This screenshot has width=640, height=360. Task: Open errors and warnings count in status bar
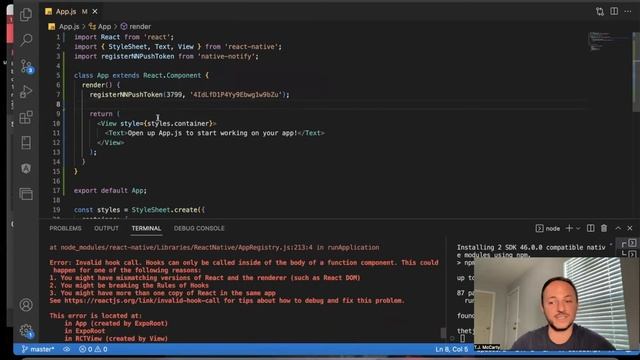[x=93, y=349]
